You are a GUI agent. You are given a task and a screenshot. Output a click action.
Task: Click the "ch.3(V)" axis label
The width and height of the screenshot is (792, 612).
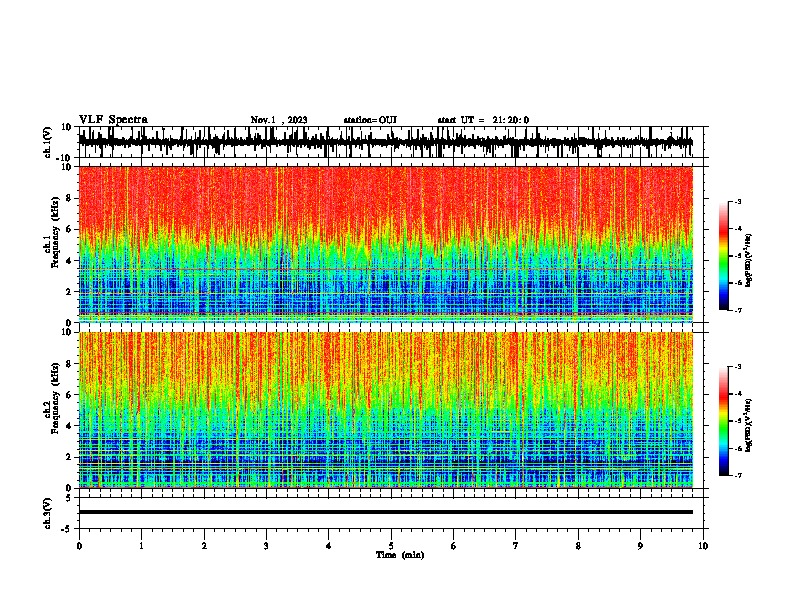pyautogui.click(x=49, y=513)
